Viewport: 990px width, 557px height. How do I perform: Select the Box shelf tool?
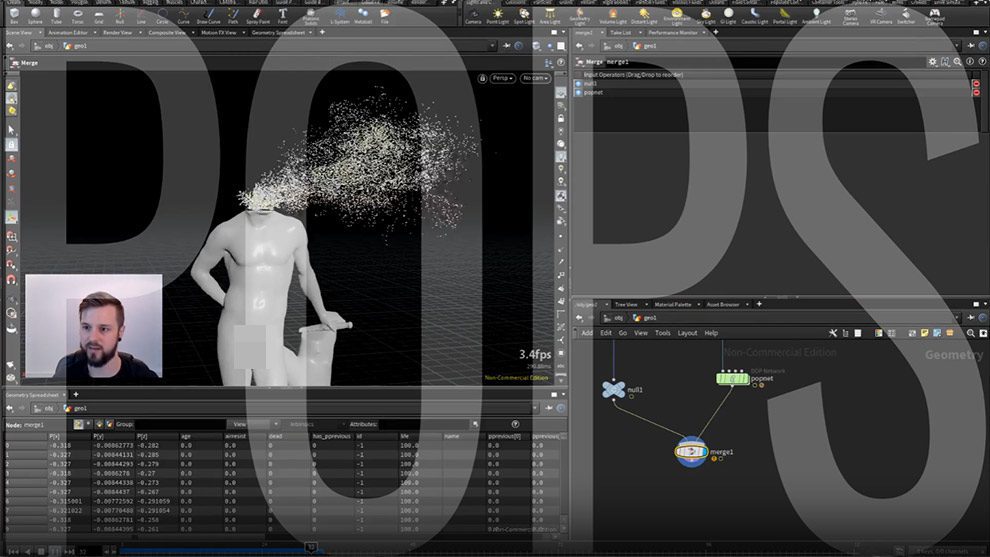(14, 15)
